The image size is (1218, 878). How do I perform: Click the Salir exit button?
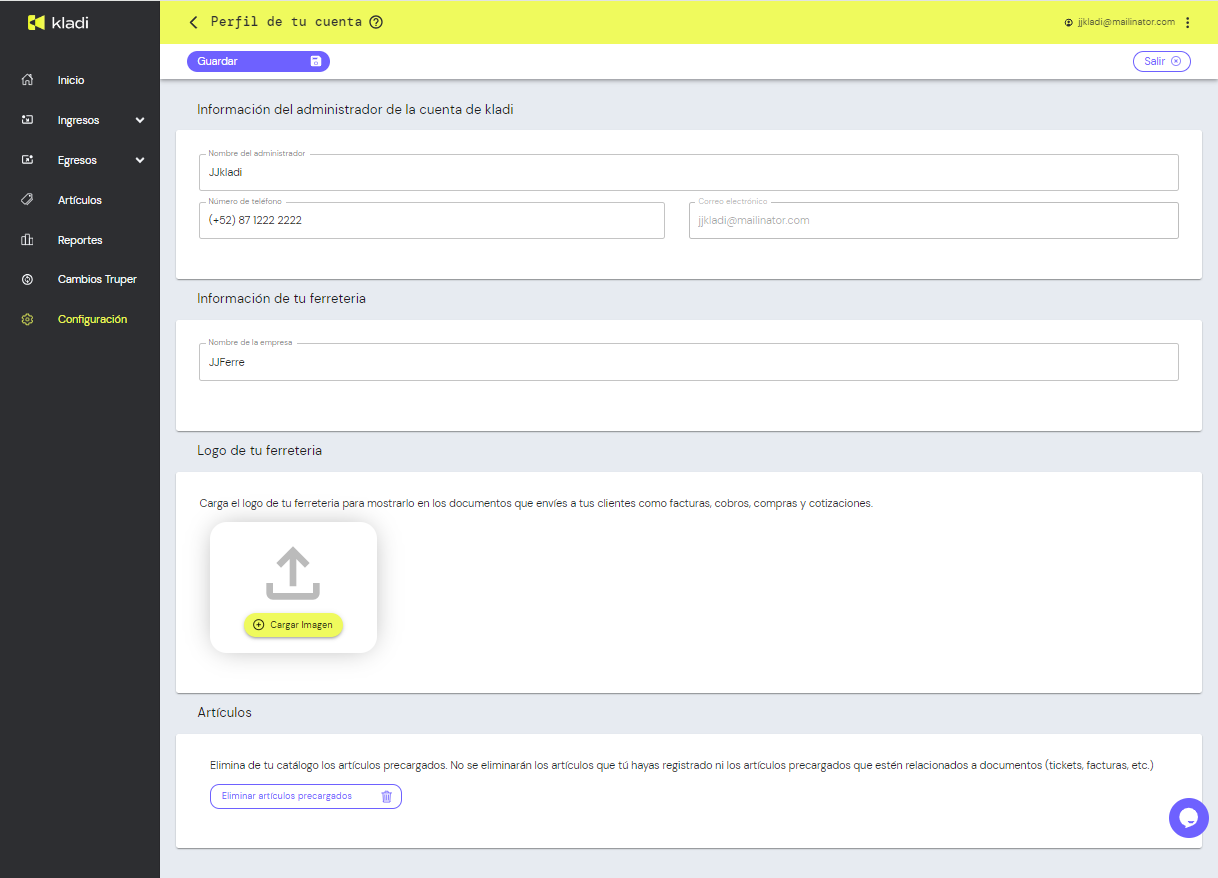[x=1161, y=61]
